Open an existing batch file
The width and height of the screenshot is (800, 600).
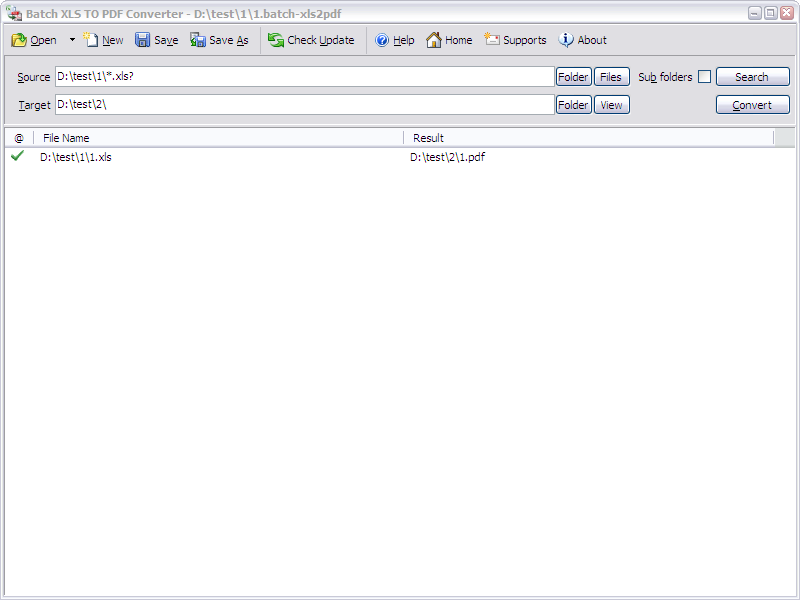[x=33, y=40]
